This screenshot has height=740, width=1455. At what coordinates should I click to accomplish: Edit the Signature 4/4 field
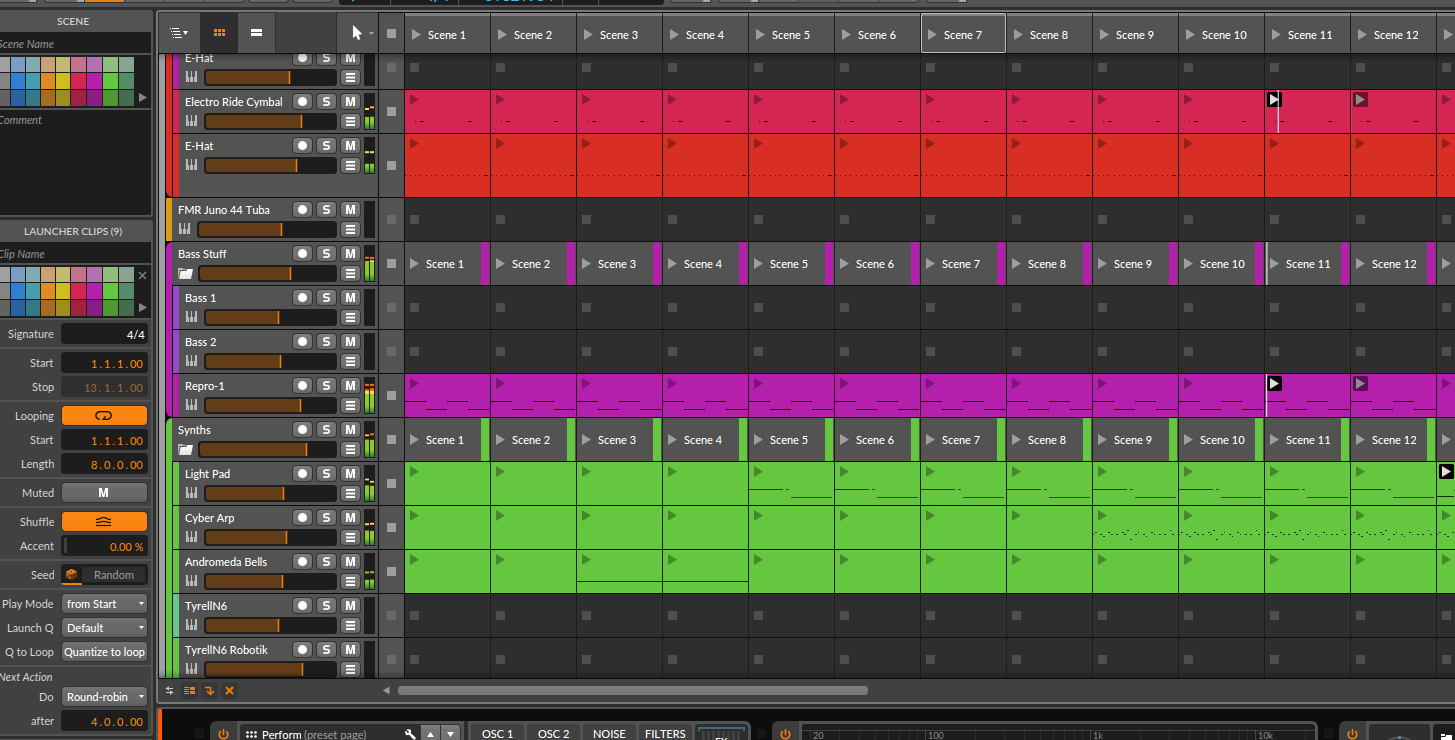point(104,334)
